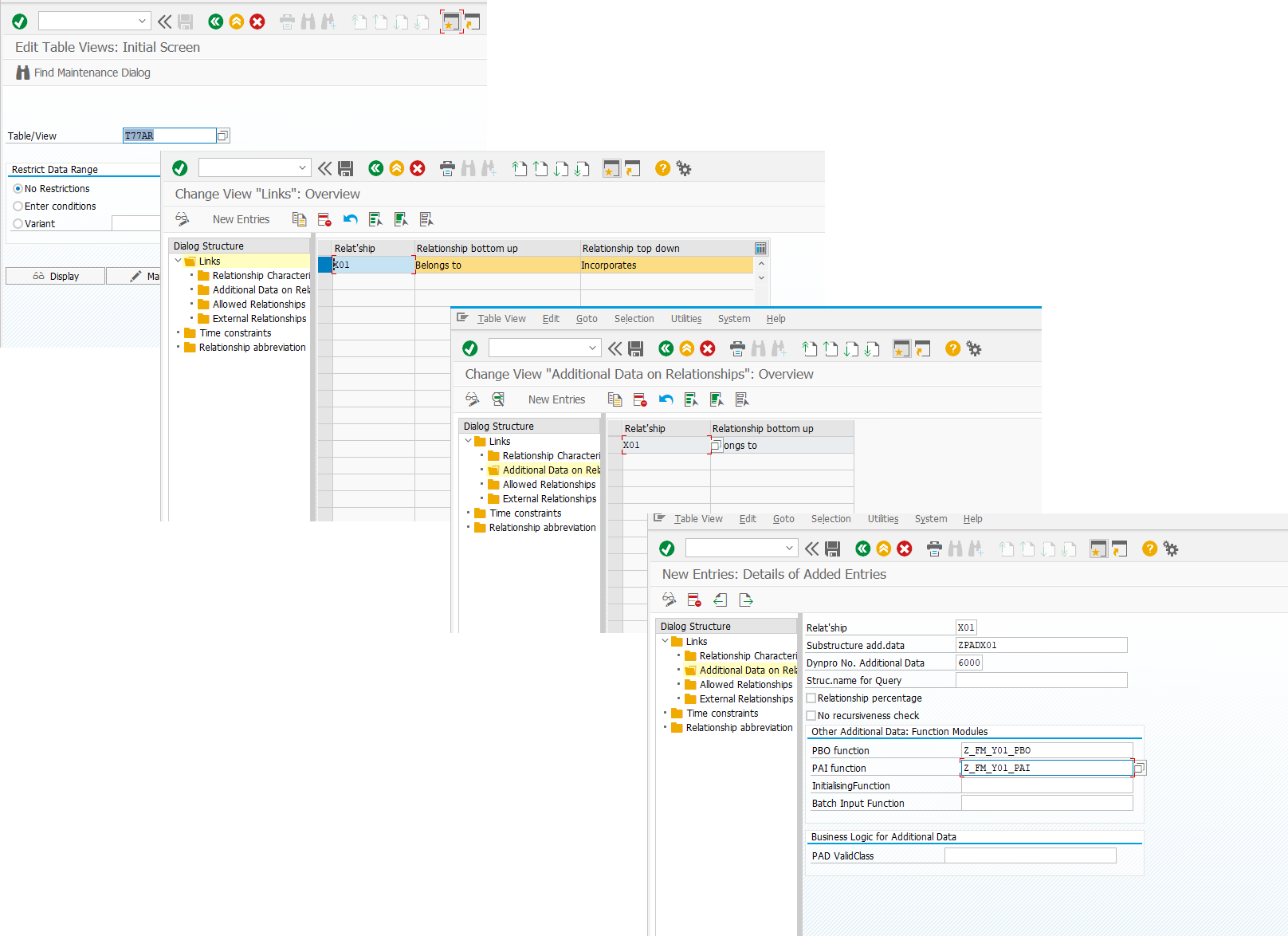The image size is (1288, 936).
Task: Click New Entries in Links Overview window
Action: (x=241, y=219)
